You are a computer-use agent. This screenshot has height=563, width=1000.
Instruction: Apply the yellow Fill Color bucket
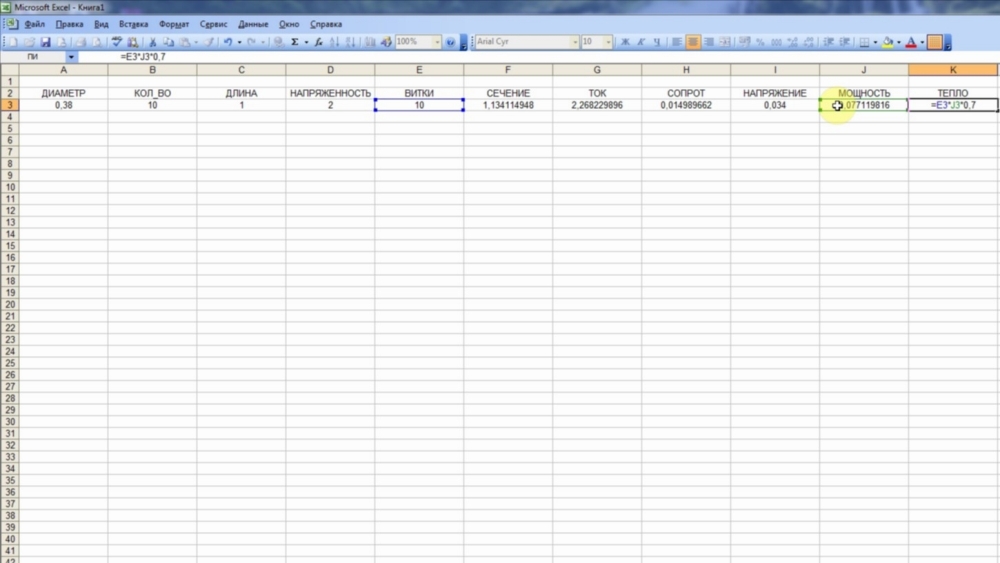[x=887, y=41]
